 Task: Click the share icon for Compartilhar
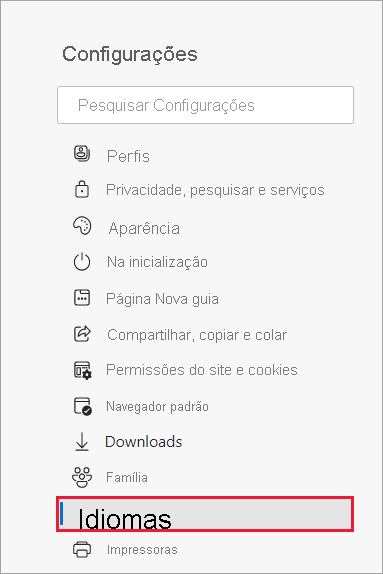tap(82, 333)
